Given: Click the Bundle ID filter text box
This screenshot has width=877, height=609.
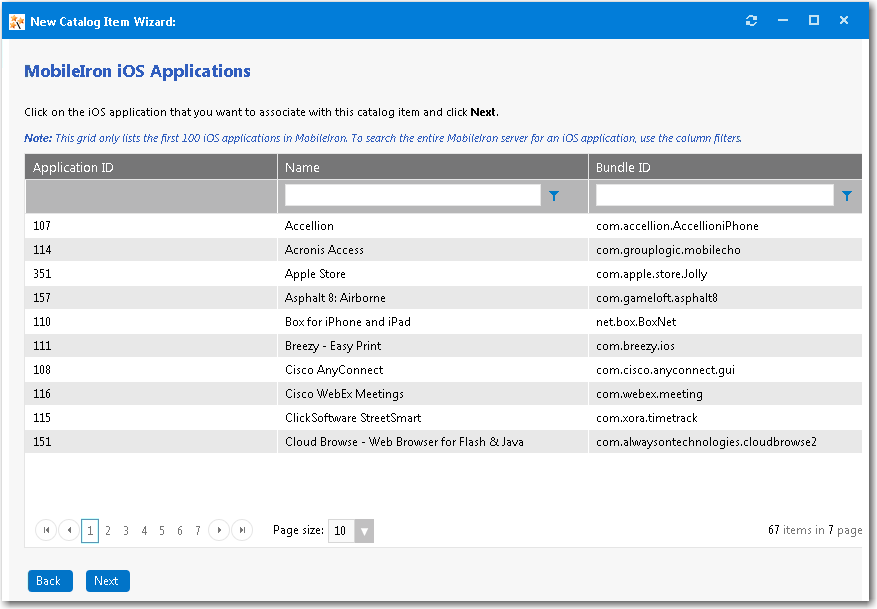Looking at the screenshot, I should [x=714, y=195].
